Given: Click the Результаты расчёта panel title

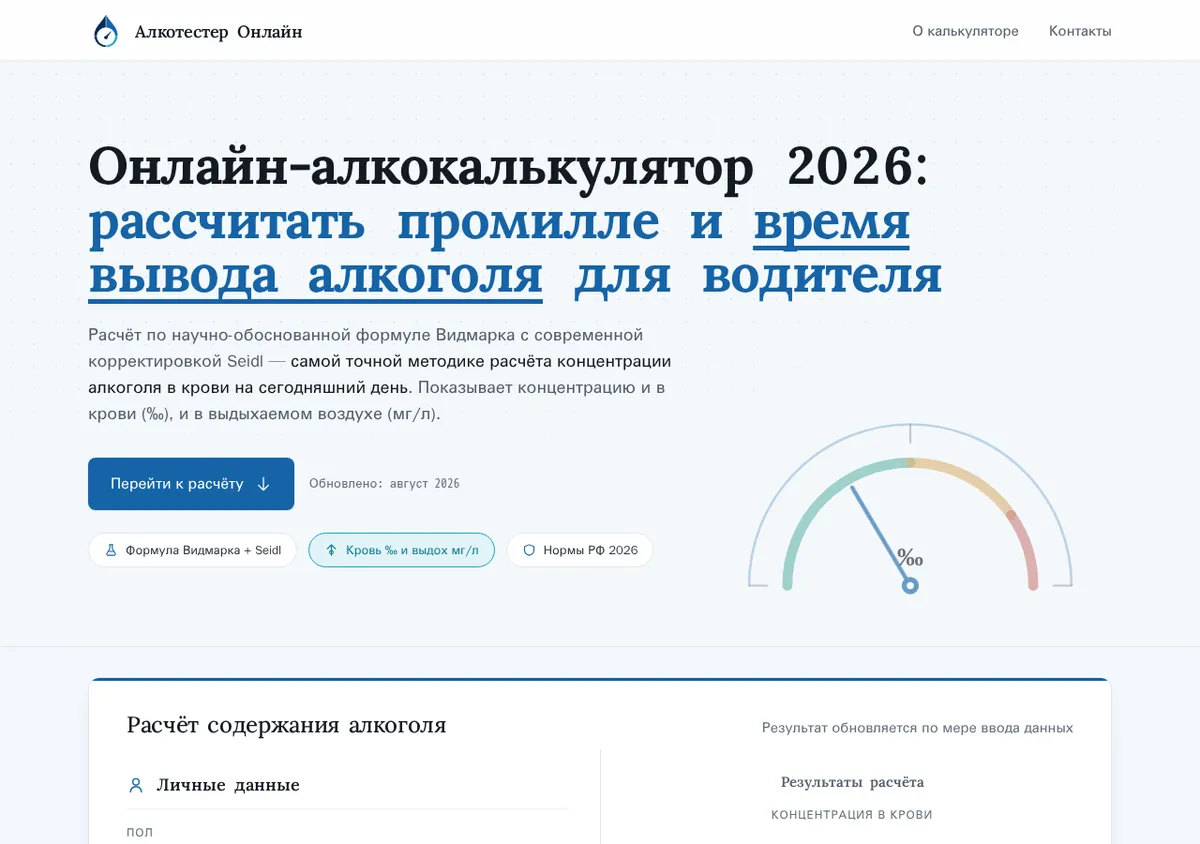Looking at the screenshot, I should click(852, 782).
